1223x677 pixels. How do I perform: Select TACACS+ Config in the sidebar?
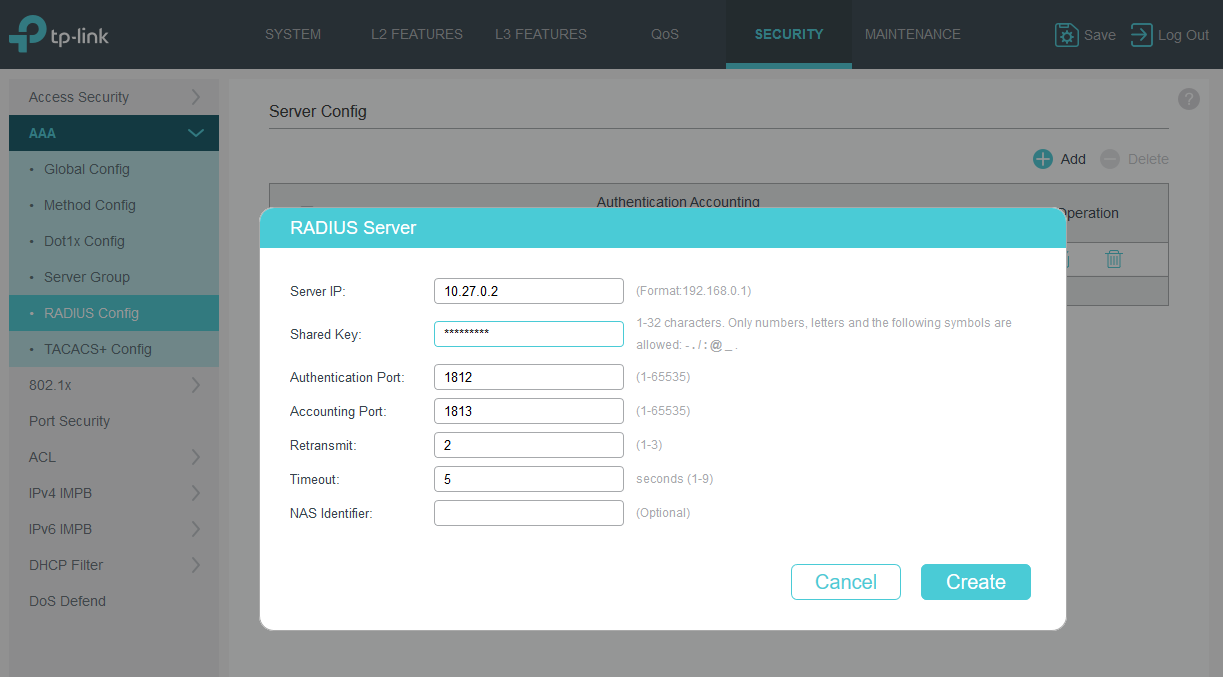(97, 349)
